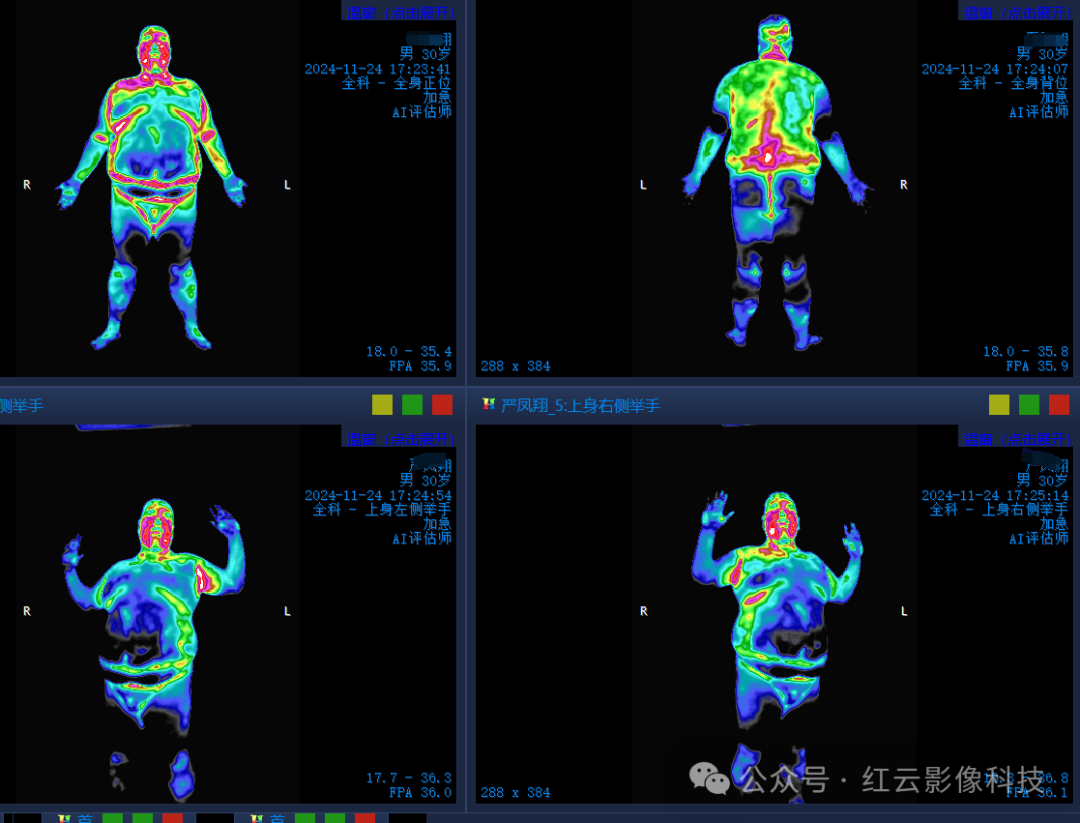The width and height of the screenshot is (1080, 823).
Task: Click yellow square in 上身右侧举手 panel header
Action: tap(999, 405)
